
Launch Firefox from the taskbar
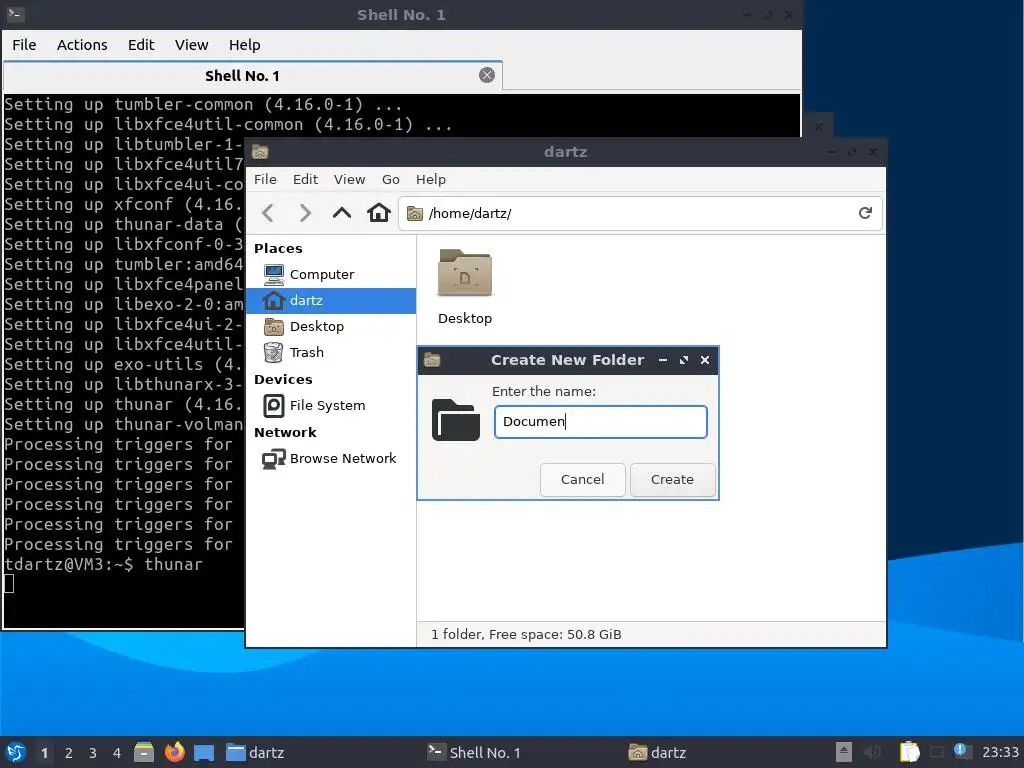pyautogui.click(x=174, y=752)
